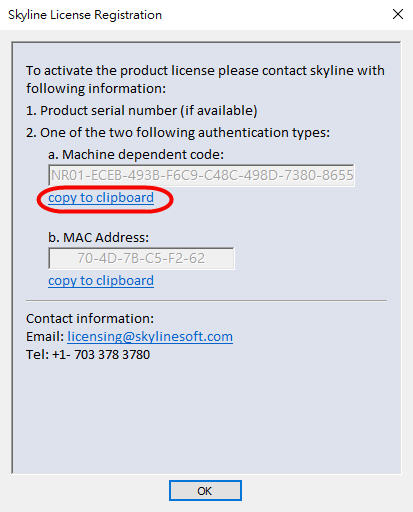The width and height of the screenshot is (413, 512).
Task: Click the horizontal separator above Contact information
Action: tap(207, 300)
